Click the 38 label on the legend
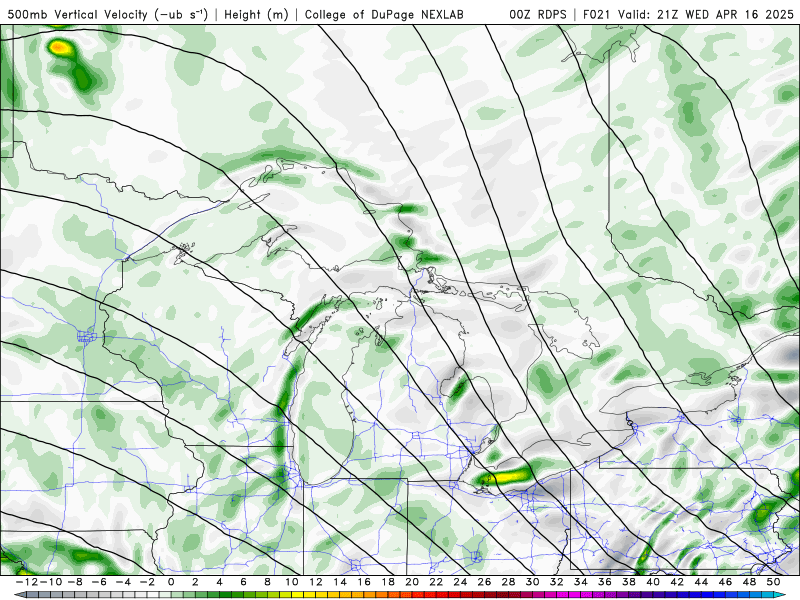 pos(629,582)
